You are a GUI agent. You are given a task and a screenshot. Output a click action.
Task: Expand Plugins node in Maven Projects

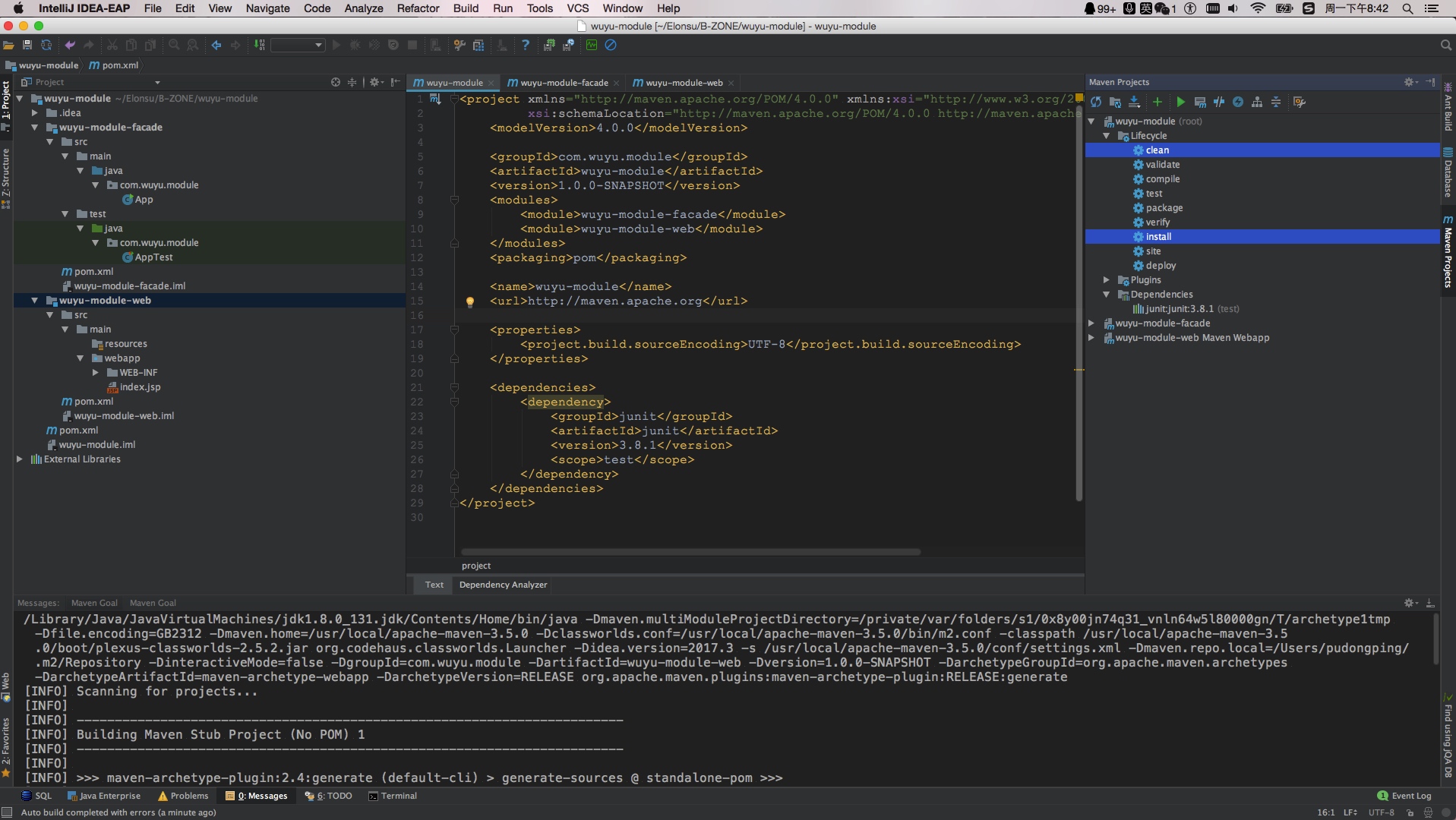tap(1107, 280)
